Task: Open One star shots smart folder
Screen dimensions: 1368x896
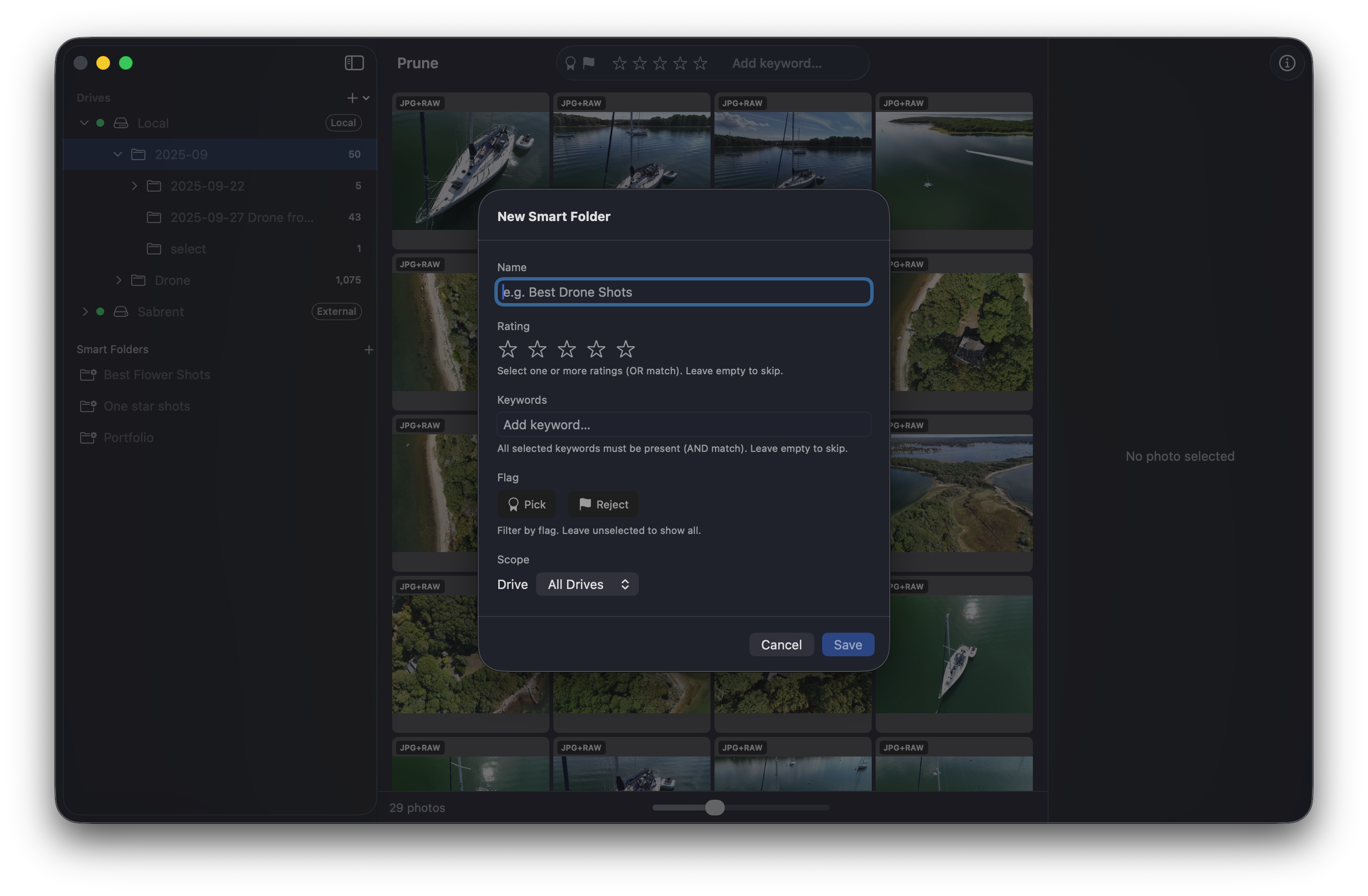Action: pos(220,406)
